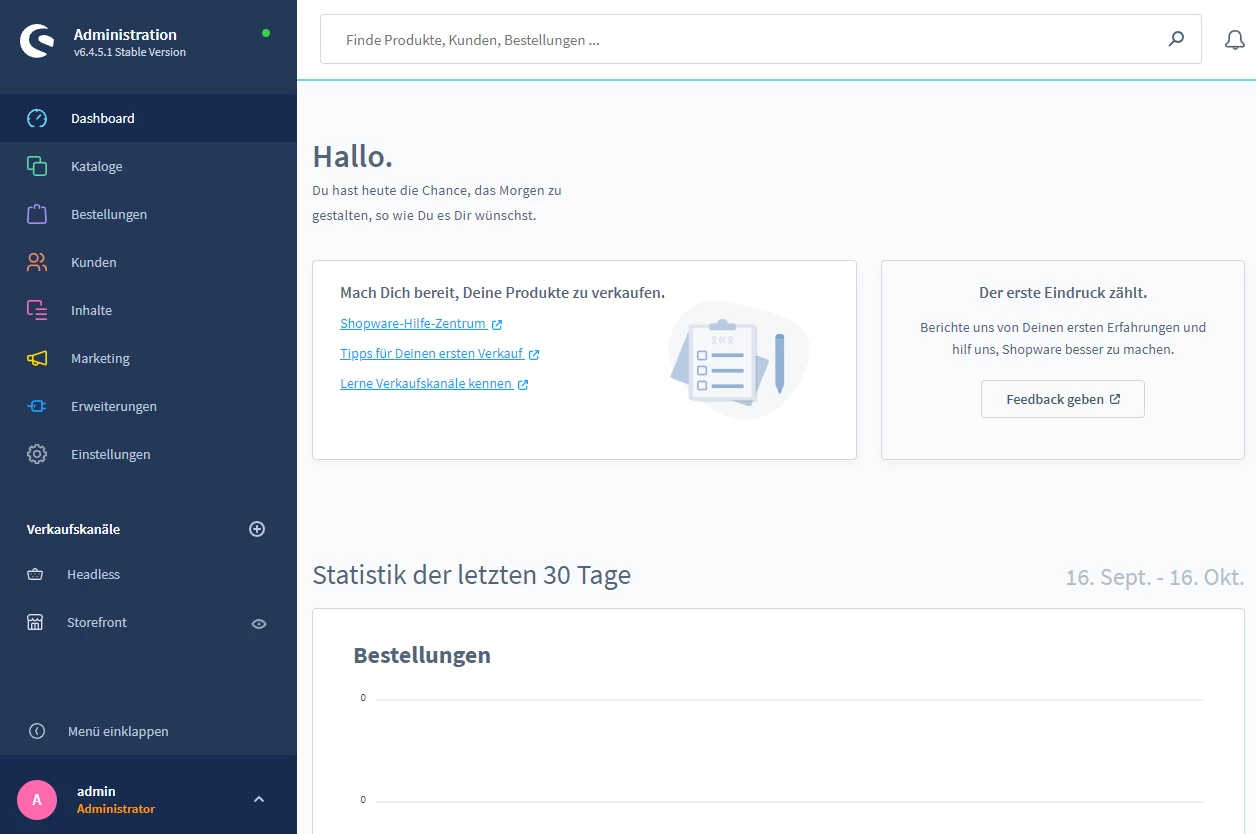Viewport: 1256px width, 834px height.
Task: Open Bestellungen via its bag icon
Action: tap(37, 214)
